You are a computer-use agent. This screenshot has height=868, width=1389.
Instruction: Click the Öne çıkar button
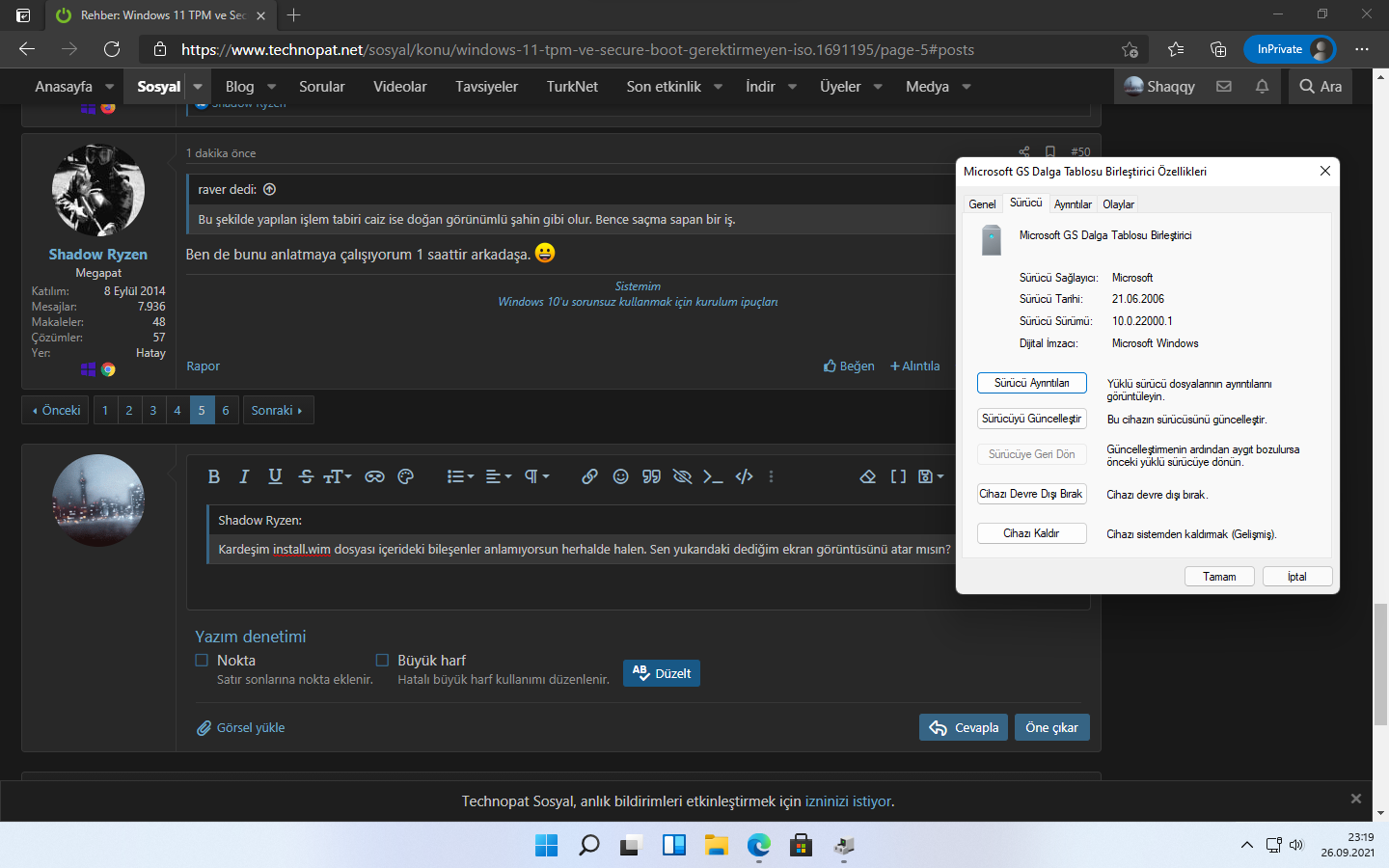[1052, 727]
